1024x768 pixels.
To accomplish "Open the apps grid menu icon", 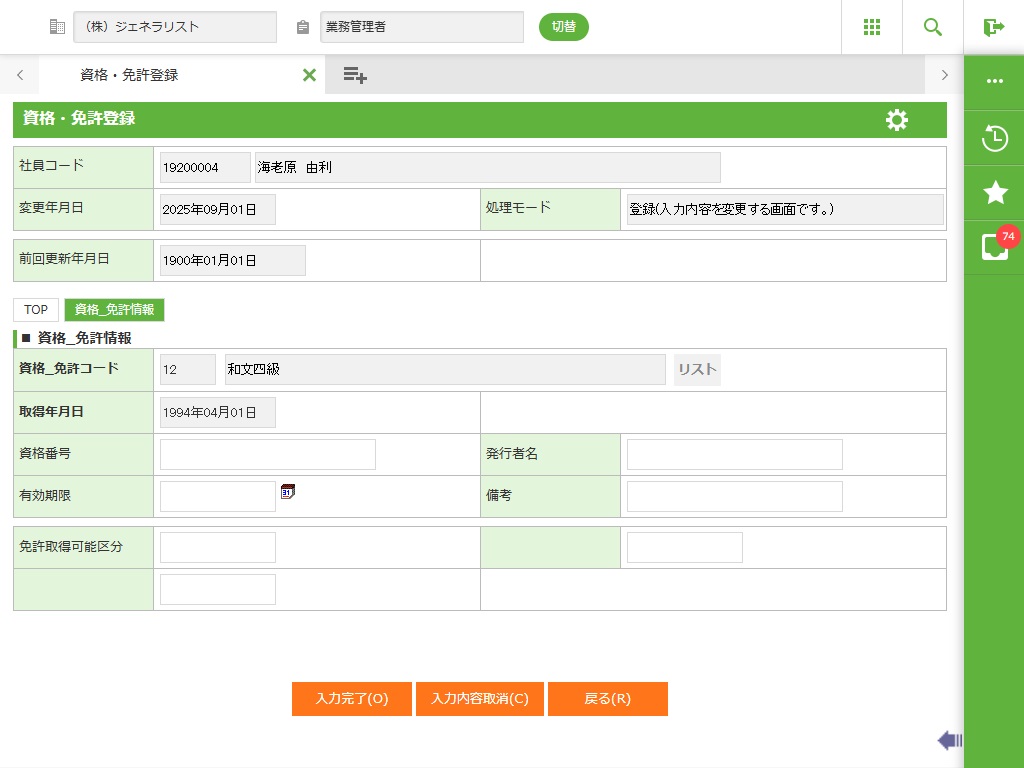I will tap(871, 27).
